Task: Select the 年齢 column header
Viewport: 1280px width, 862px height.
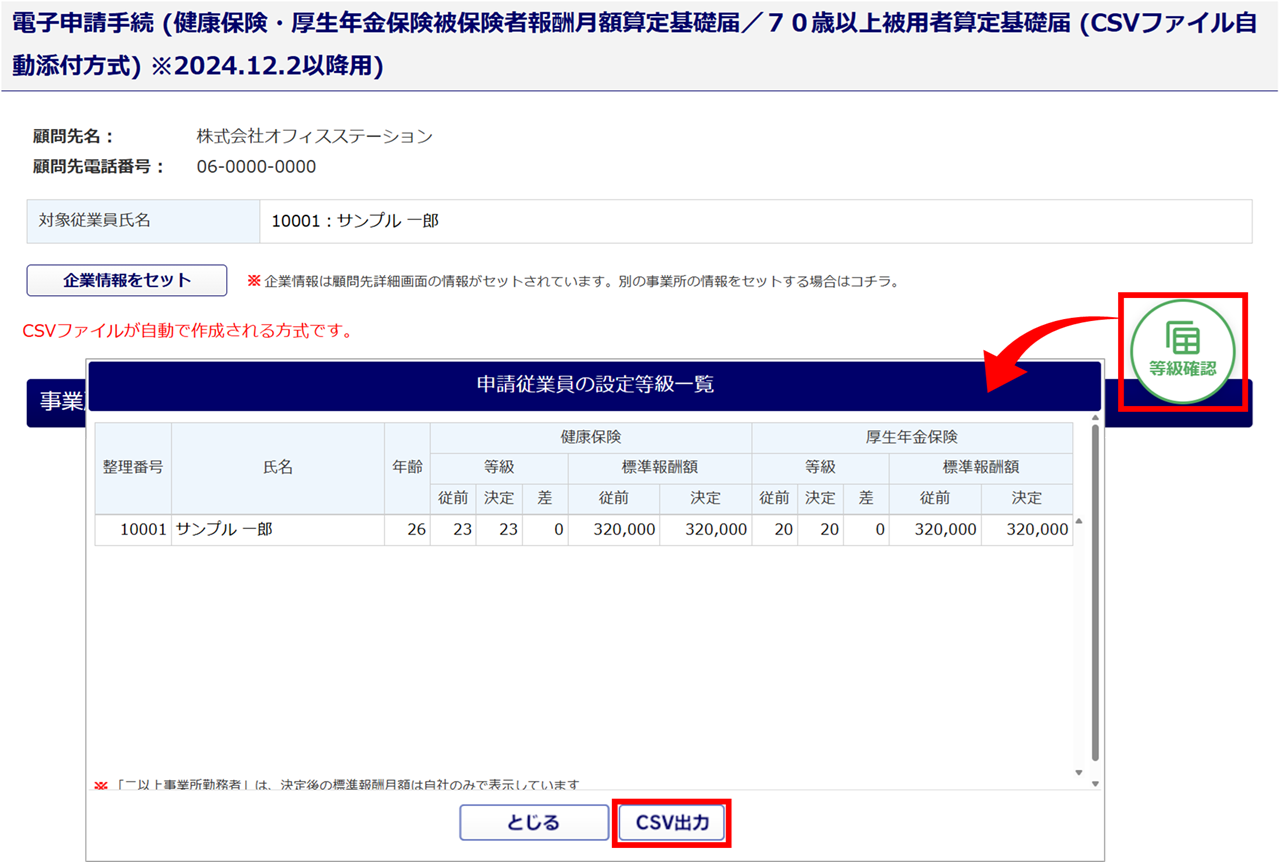Action: point(407,467)
